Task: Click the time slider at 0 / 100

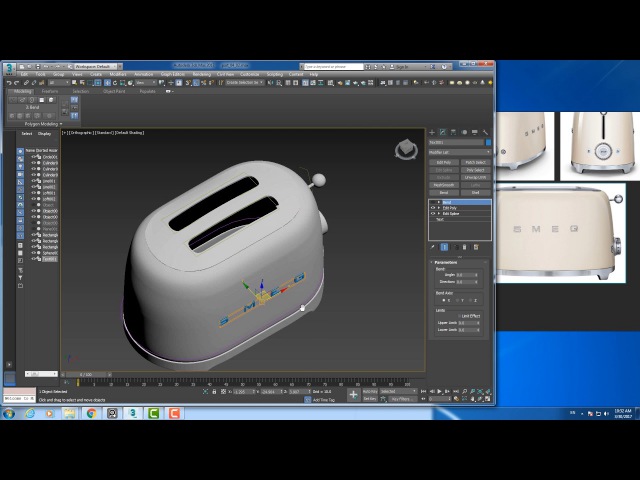Action: [x=86, y=374]
